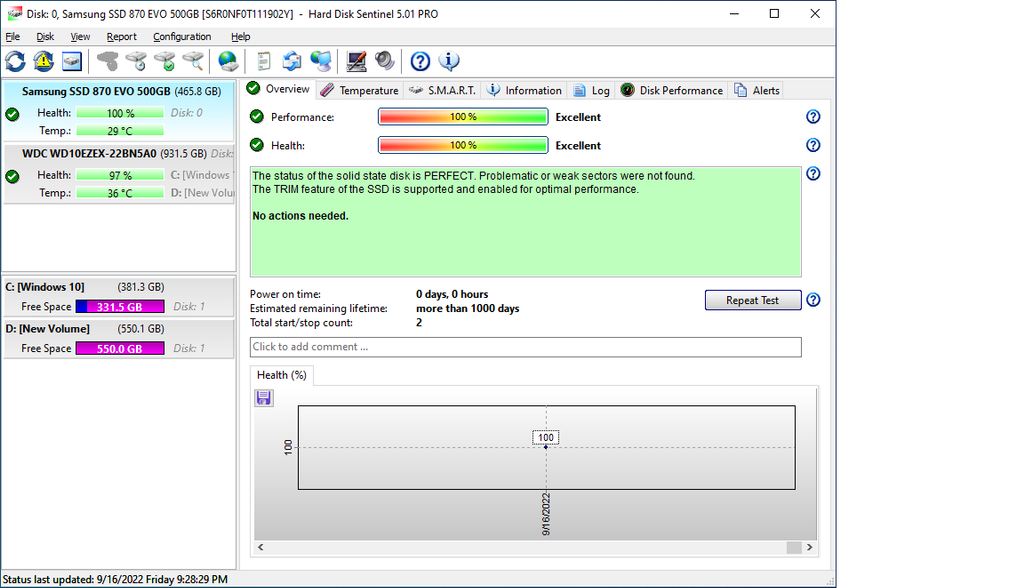Open the Configuration menu
This screenshot has width=1024, height=588.
click(x=182, y=37)
